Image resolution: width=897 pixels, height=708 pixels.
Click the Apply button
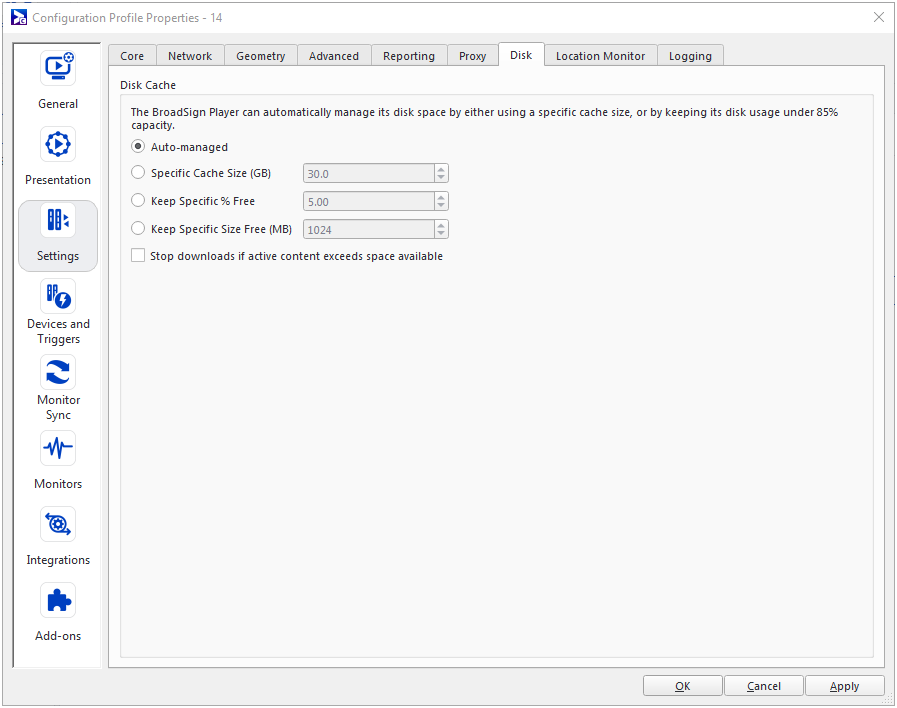(x=844, y=686)
